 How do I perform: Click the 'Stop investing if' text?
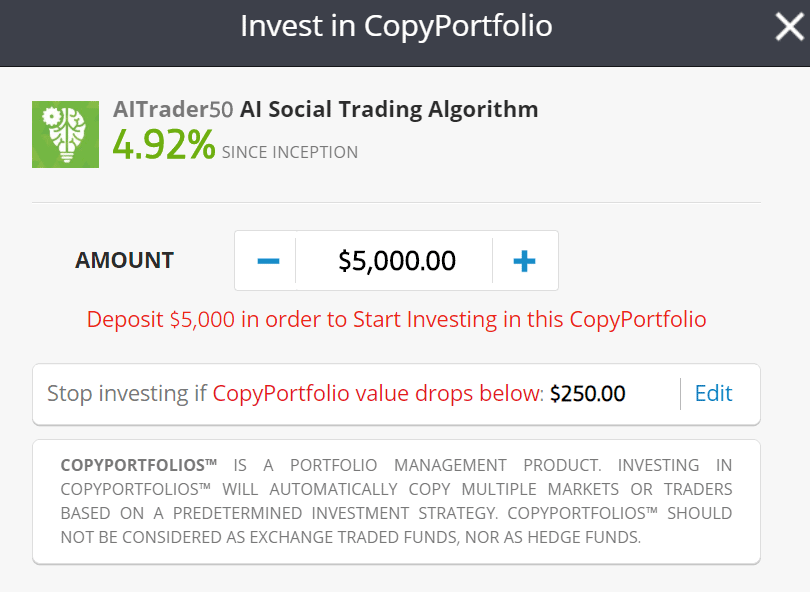pyautogui.click(x=127, y=394)
